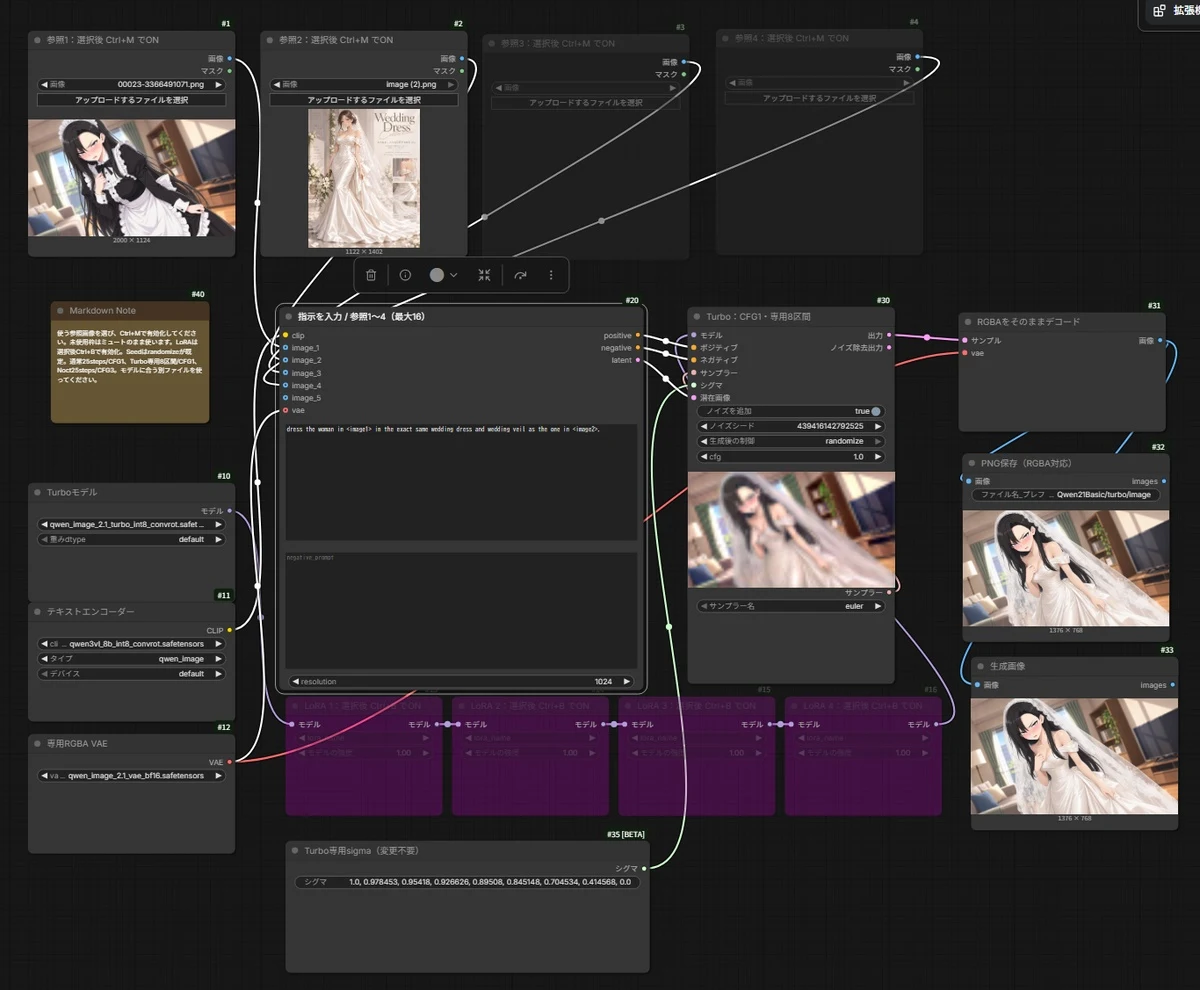This screenshot has height=990, width=1200.
Task: Click upload file button in 参照1 node
Action: pos(131,100)
